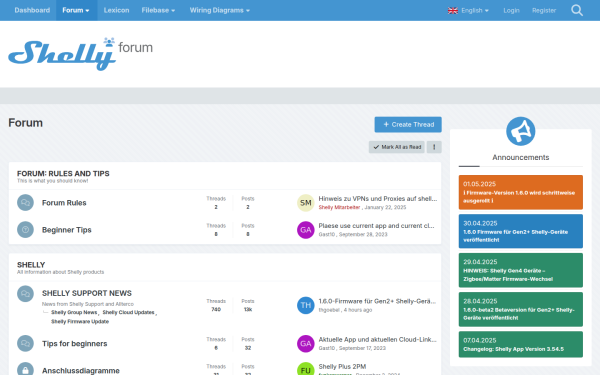Open SHELLY SUPPORT NEWS board
Image resolution: width=600 pixels, height=375 pixels.
[87, 293]
